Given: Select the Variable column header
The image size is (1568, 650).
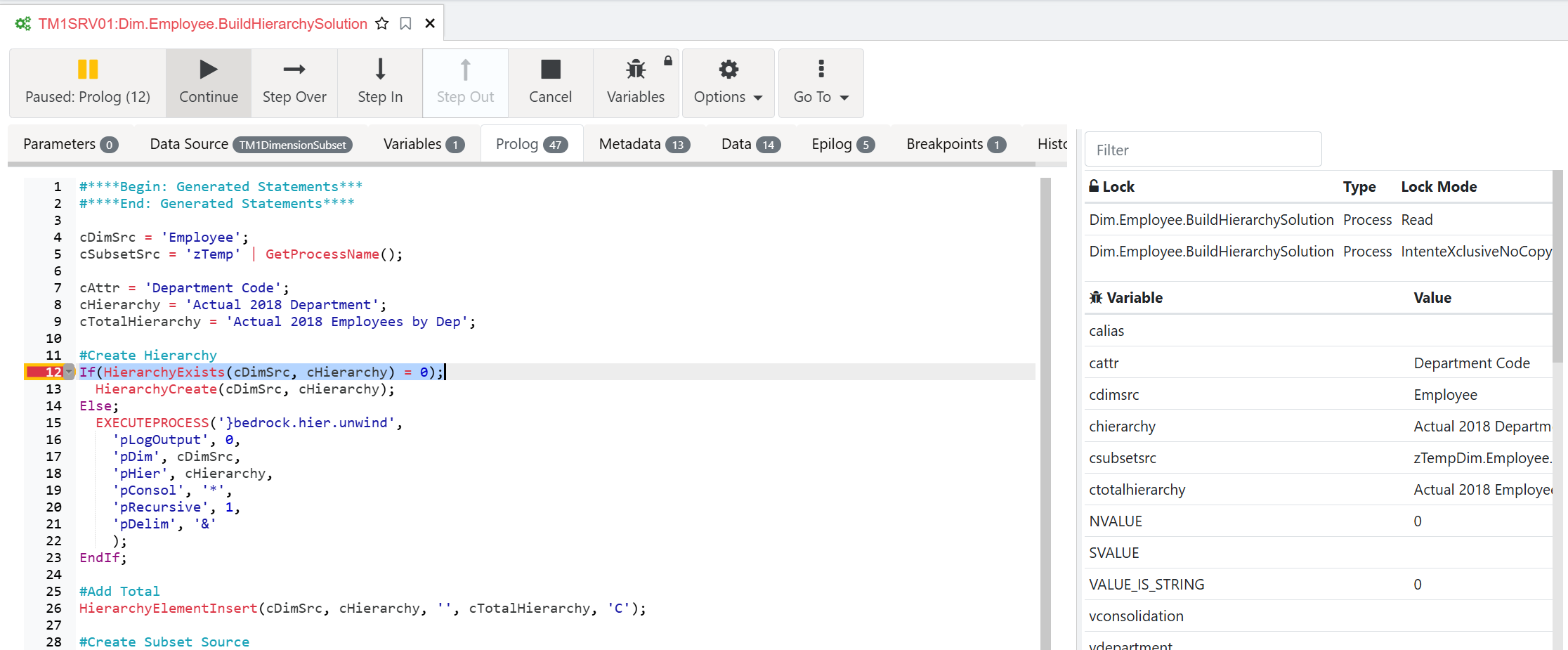Looking at the screenshot, I should [x=1125, y=297].
